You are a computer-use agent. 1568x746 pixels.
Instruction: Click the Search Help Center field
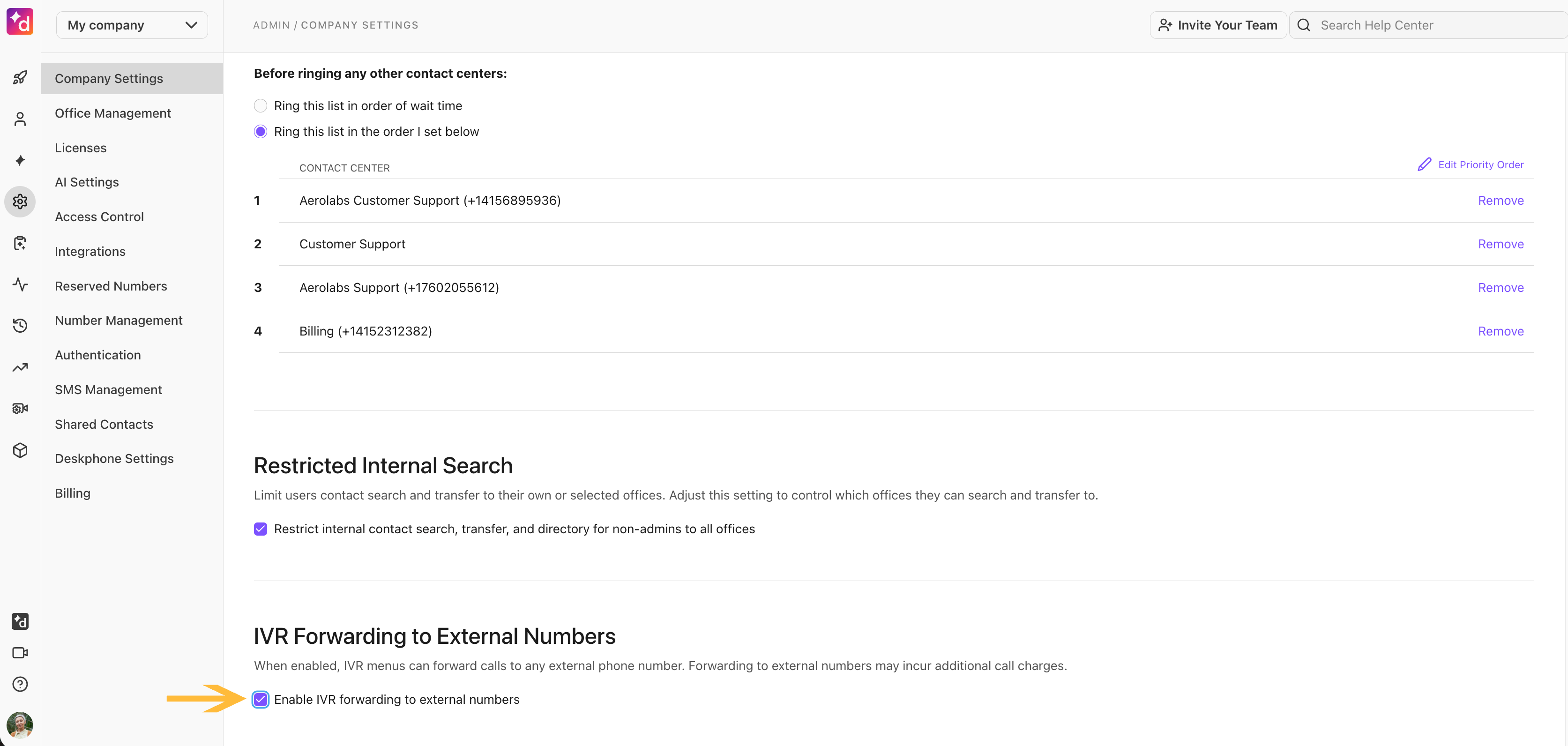[1428, 25]
